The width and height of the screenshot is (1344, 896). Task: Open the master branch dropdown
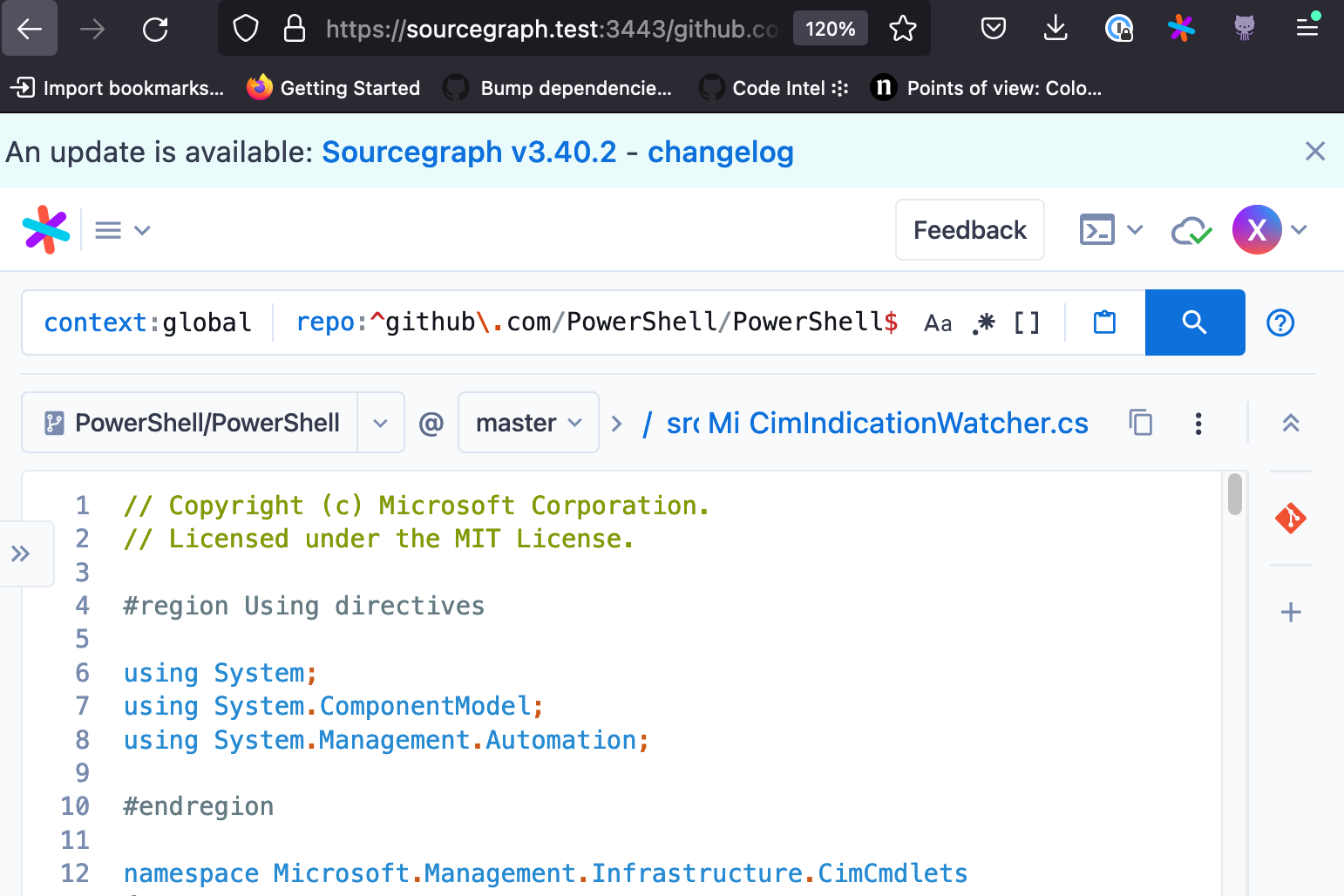[528, 423]
